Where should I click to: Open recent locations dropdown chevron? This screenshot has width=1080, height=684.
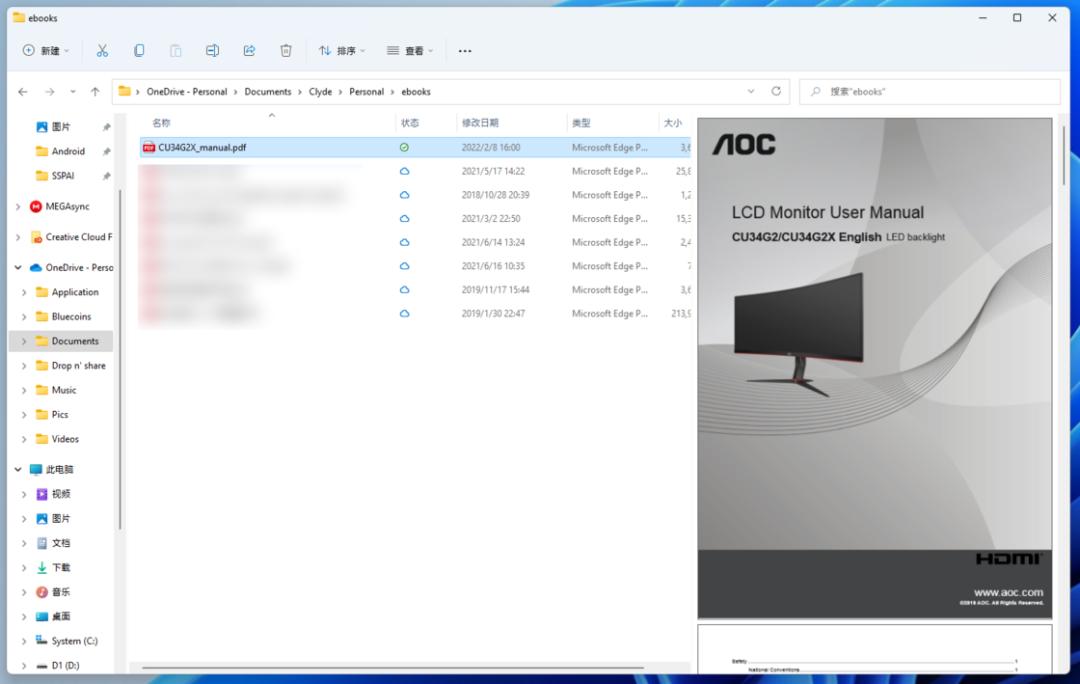coord(72,92)
